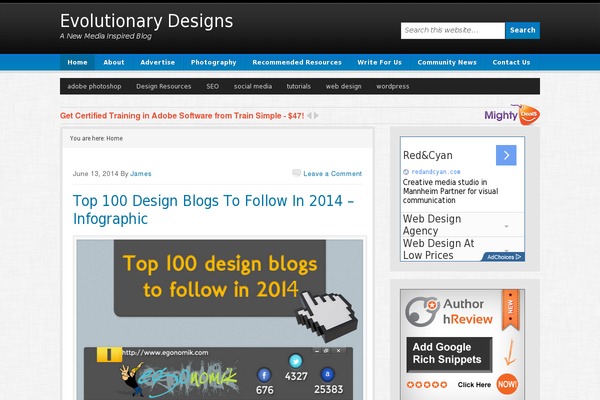
Task: Click the previous arrow in the deals ticker
Action: (310, 116)
